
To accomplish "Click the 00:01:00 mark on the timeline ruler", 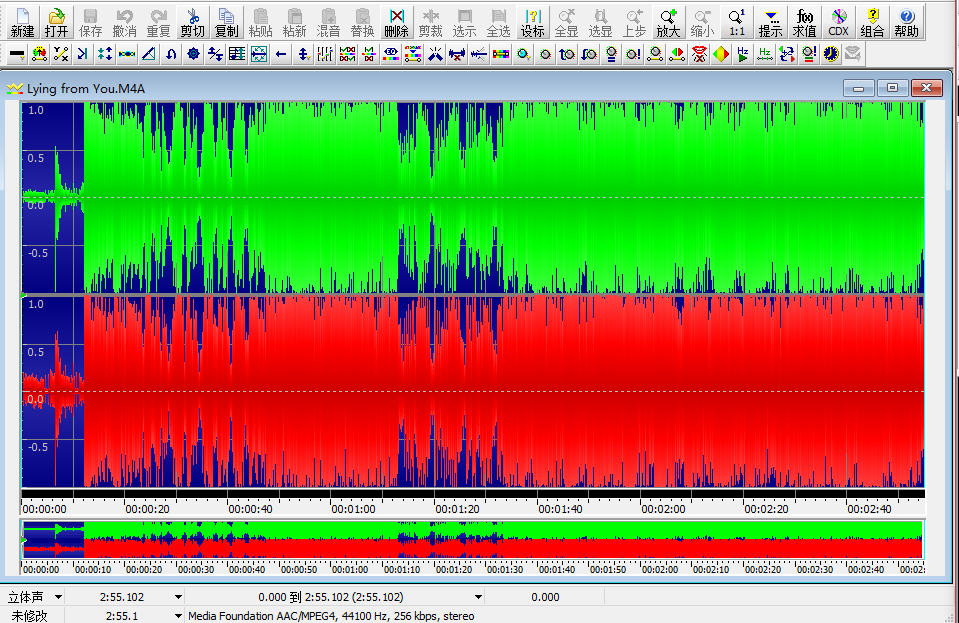I will (353, 508).
